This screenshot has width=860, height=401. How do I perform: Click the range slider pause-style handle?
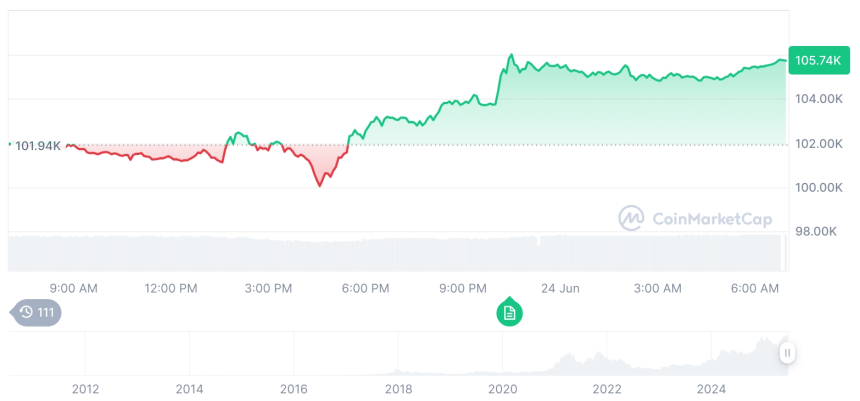[x=788, y=353]
